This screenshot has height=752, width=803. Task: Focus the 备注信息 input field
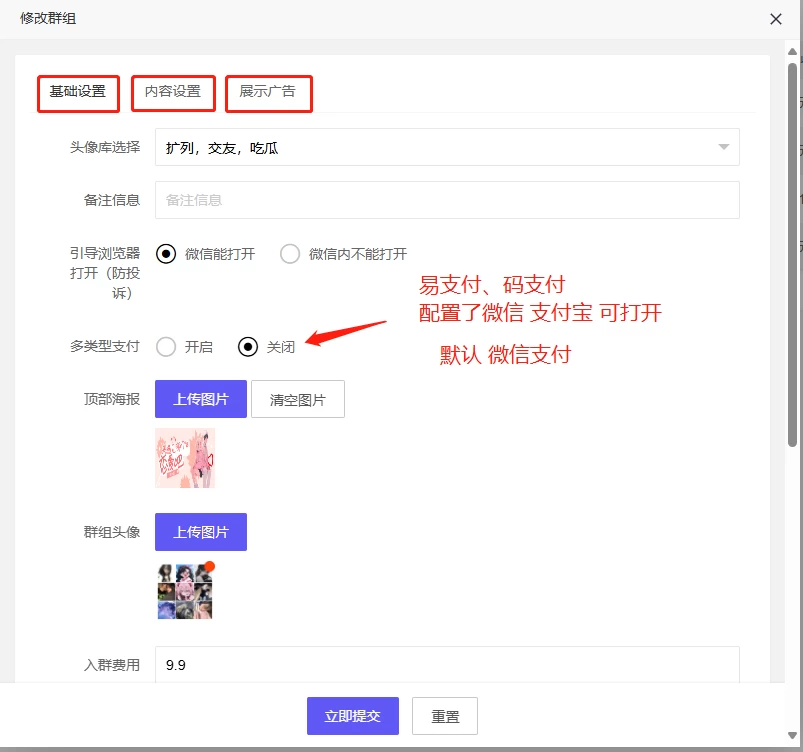[447, 200]
